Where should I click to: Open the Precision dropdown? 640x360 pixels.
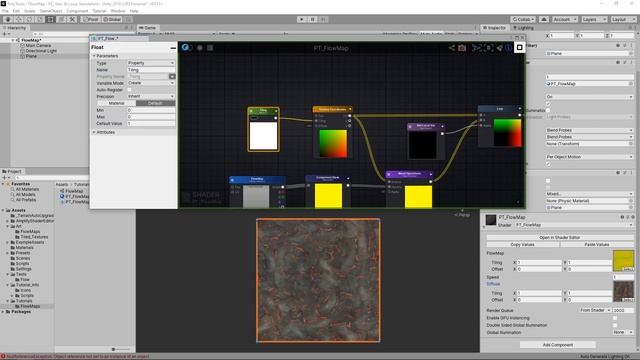click(151, 96)
